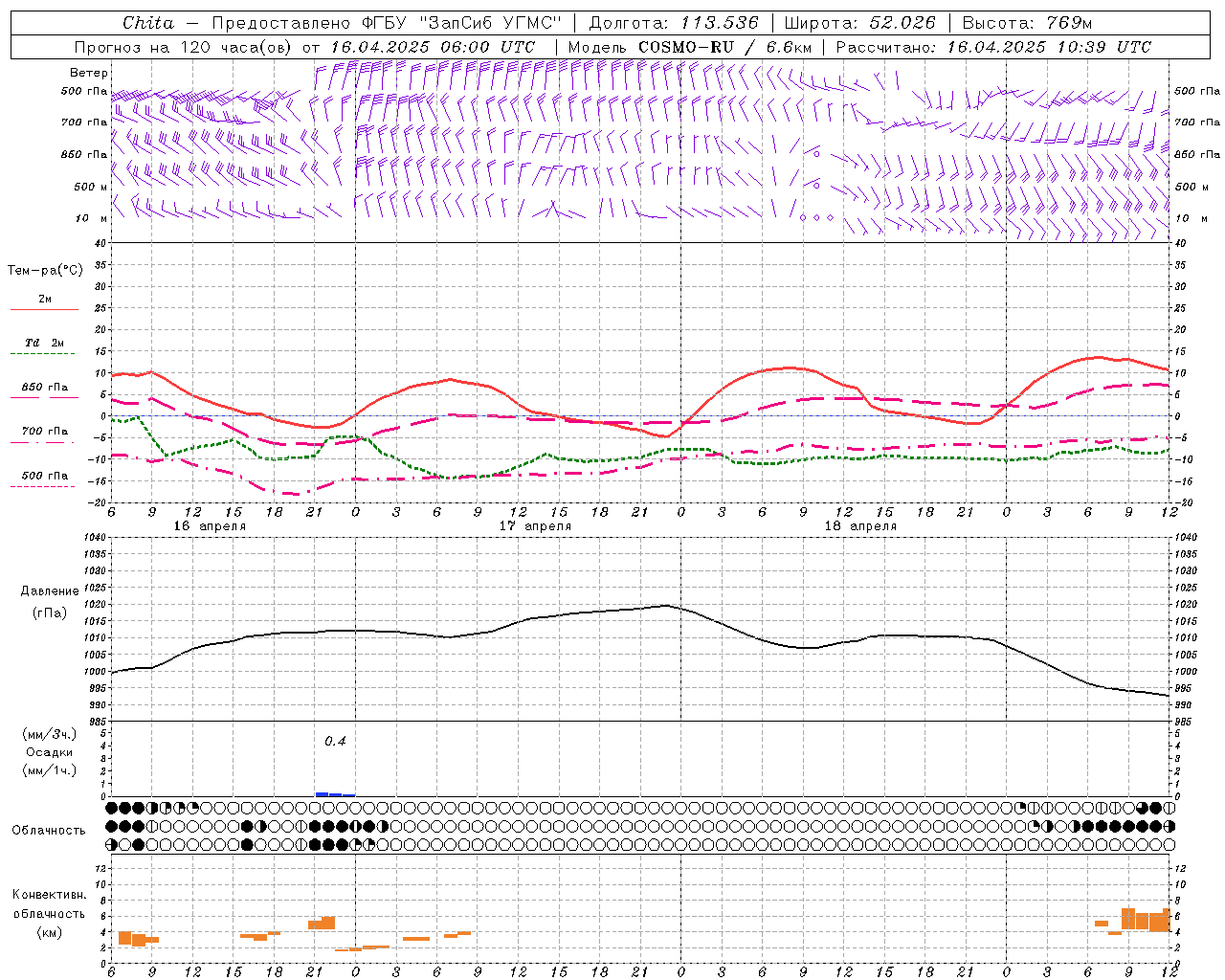1225x980 pixels.
Task: Select the latitude value "Широта: 52.026"
Action: tap(860, 23)
